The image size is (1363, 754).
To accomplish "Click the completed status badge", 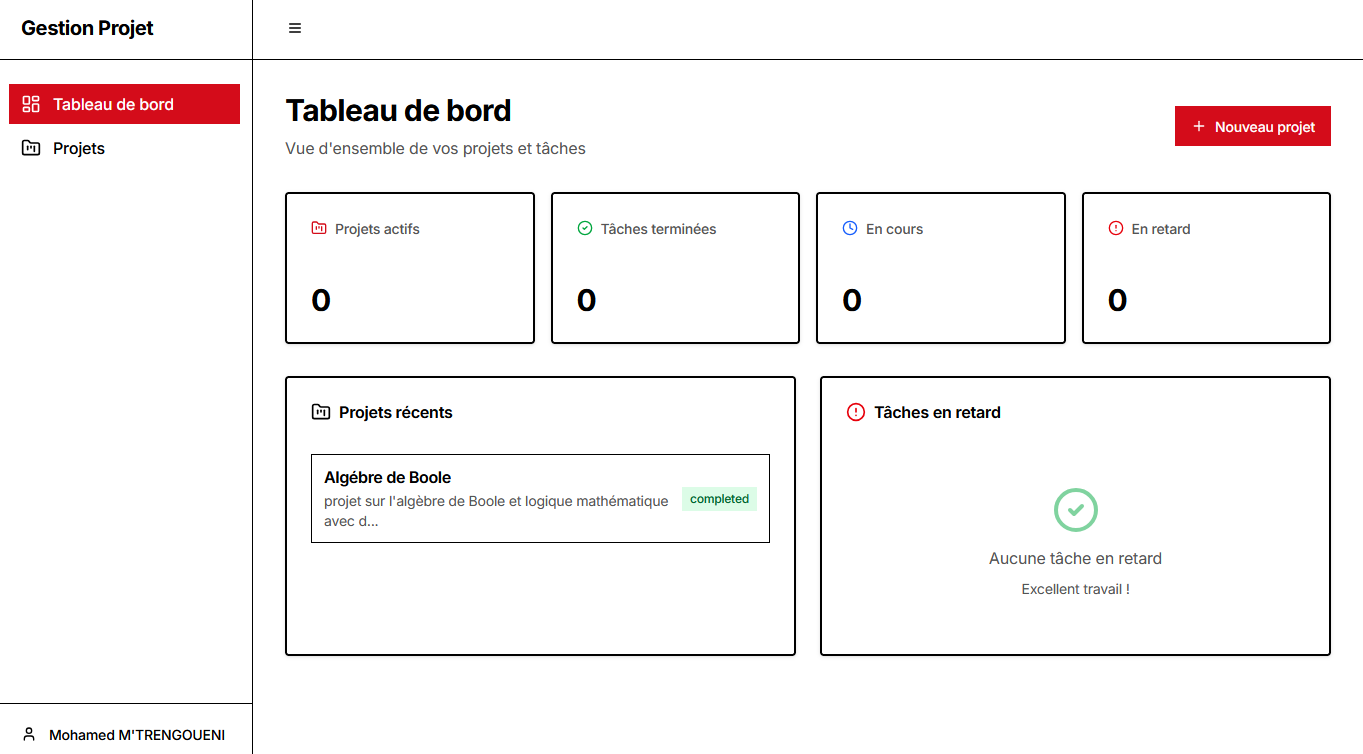I will pyautogui.click(x=719, y=498).
